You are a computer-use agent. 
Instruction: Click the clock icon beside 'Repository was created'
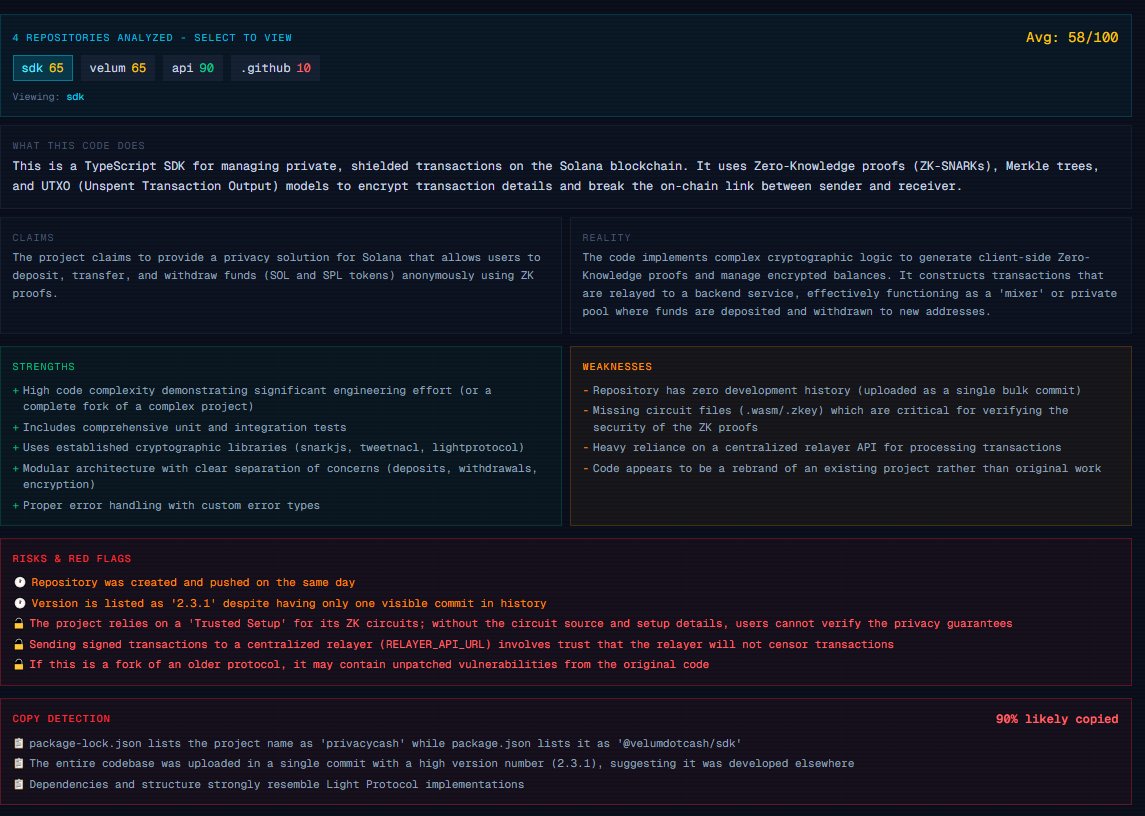click(20, 582)
